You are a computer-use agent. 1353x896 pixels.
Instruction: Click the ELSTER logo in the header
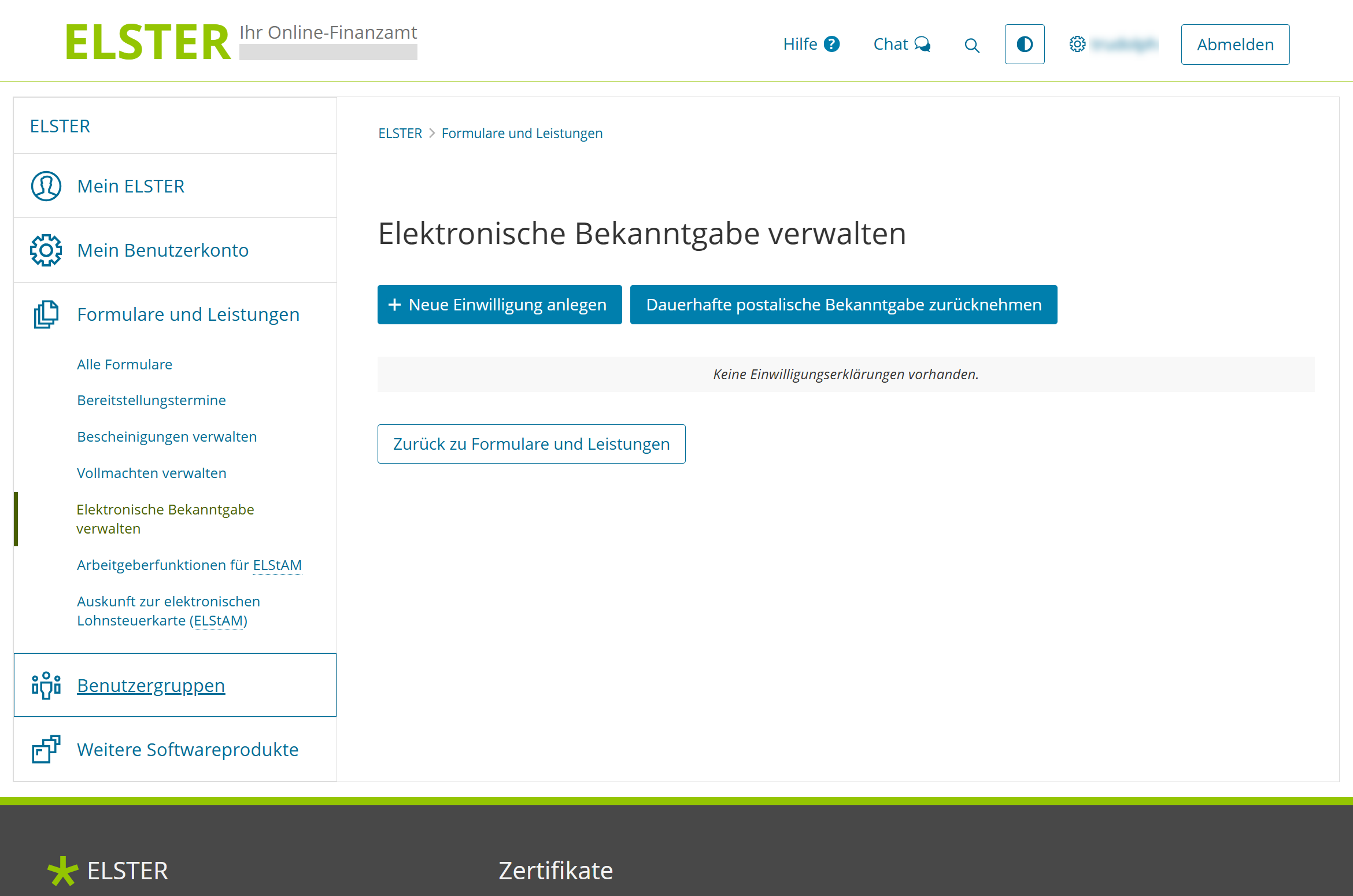pos(148,42)
